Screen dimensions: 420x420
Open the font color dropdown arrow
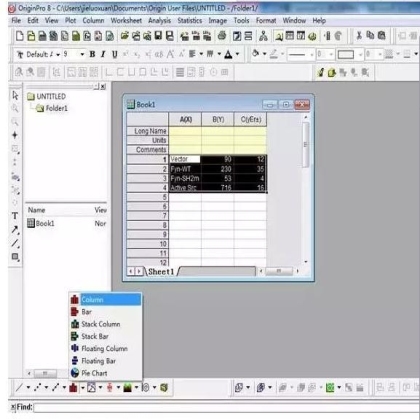click(237, 54)
